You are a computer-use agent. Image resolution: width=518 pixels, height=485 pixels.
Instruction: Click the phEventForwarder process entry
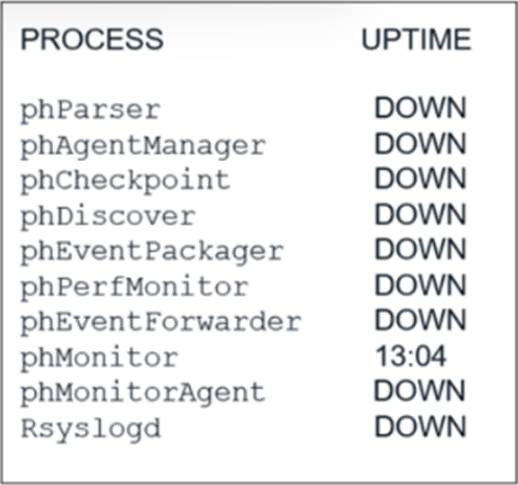(x=161, y=324)
